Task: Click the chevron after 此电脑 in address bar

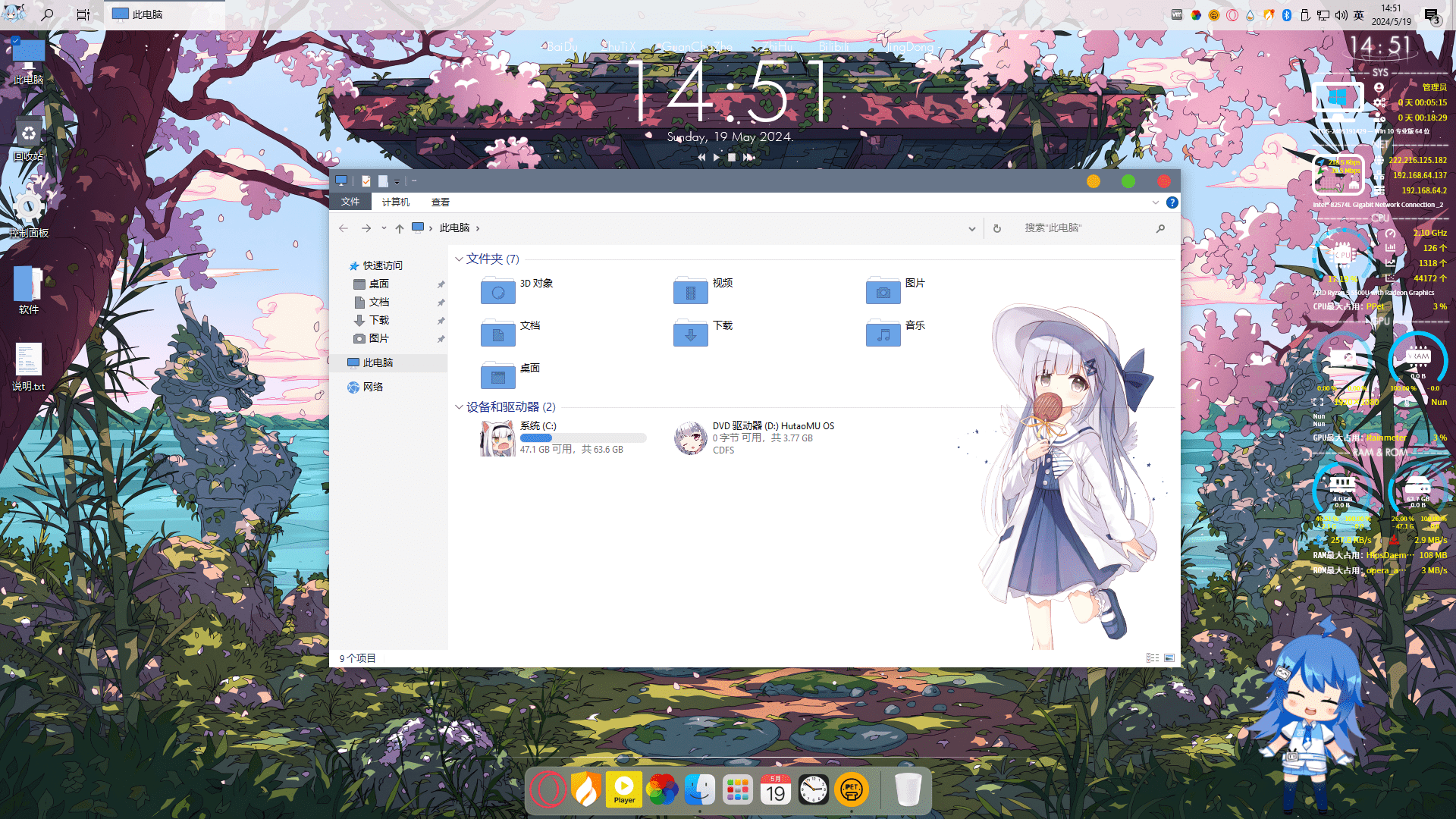Action: (478, 228)
